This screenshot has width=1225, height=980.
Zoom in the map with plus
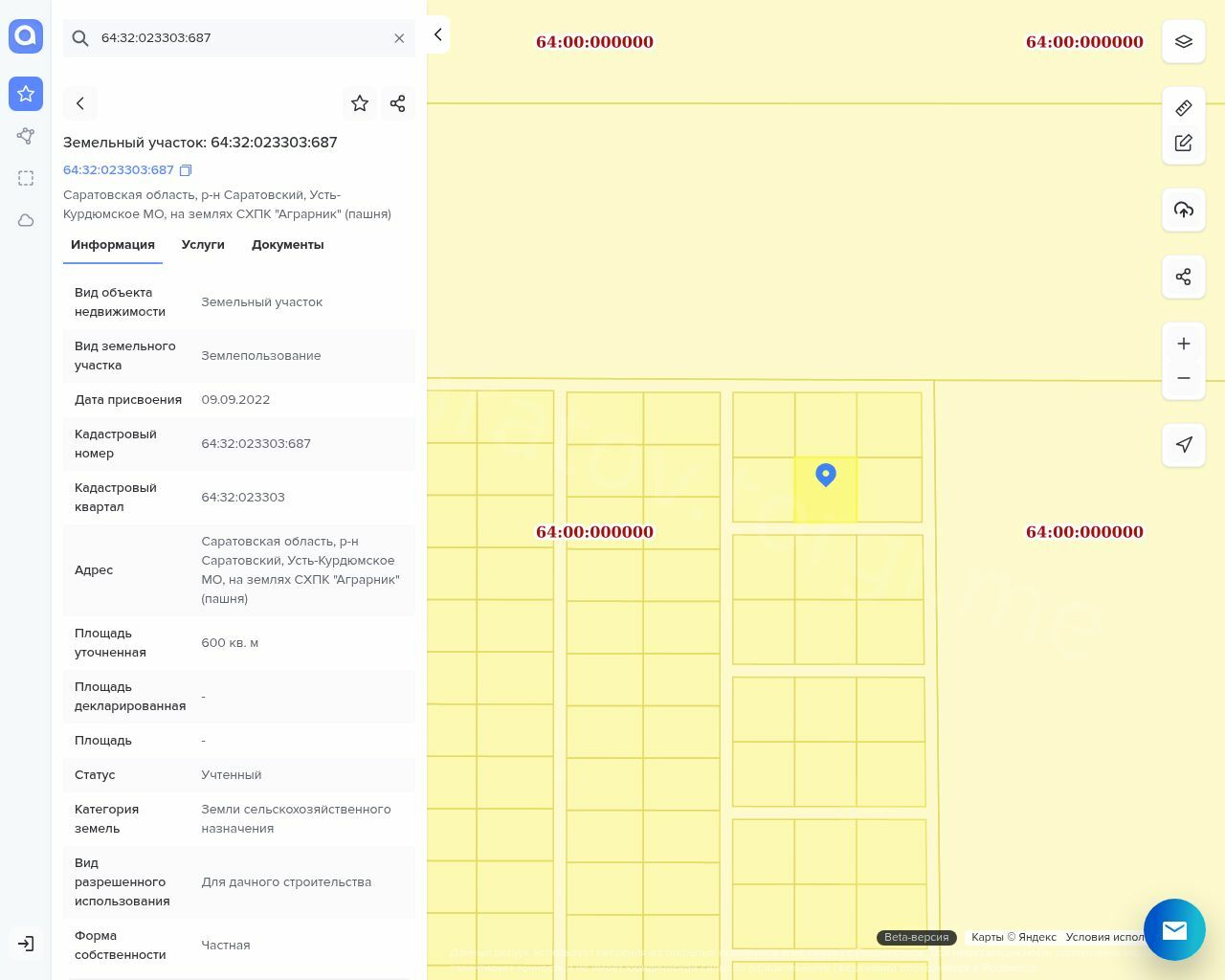1184,344
